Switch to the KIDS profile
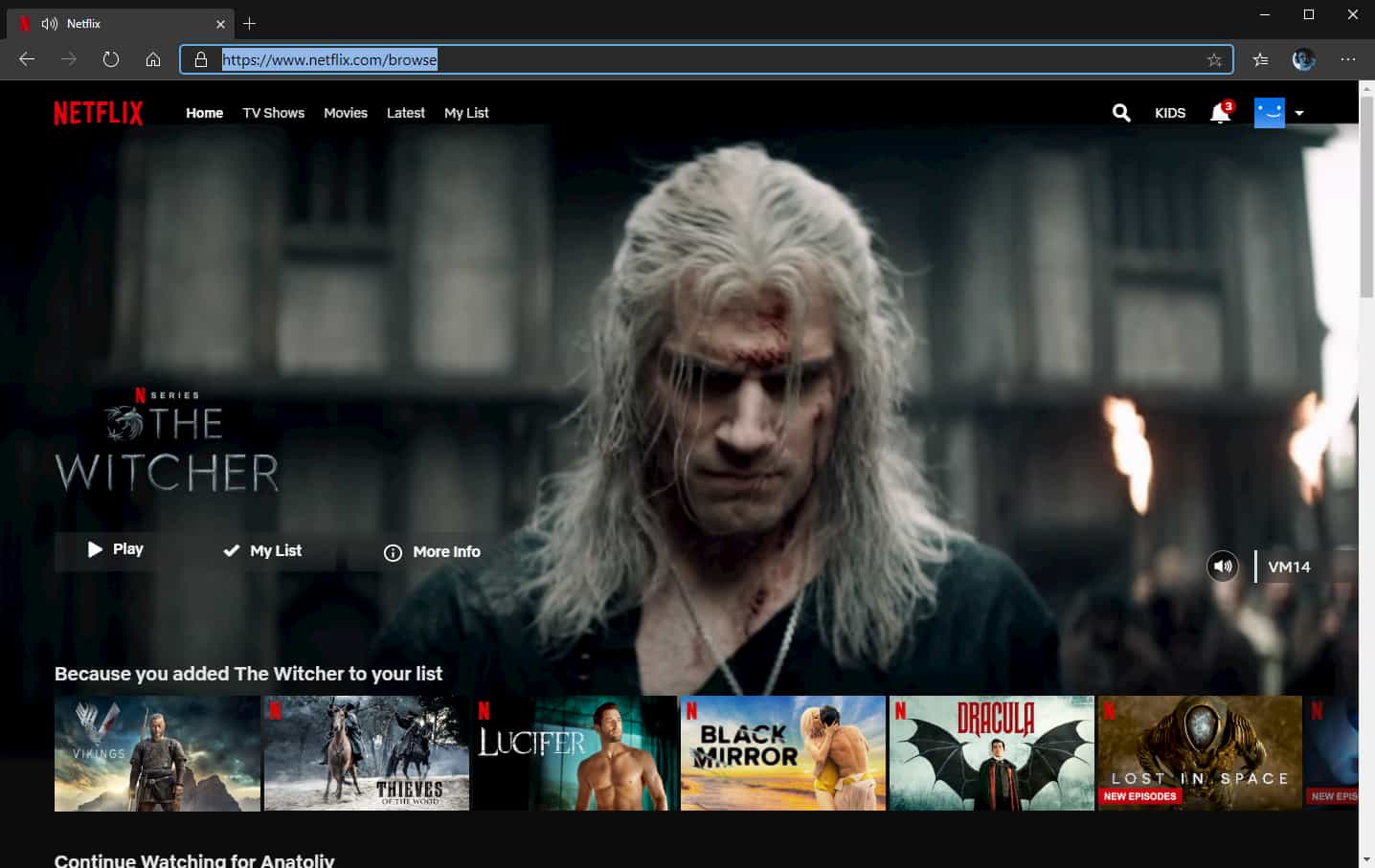This screenshot has height=868, width=1375. pos(1169,113)
